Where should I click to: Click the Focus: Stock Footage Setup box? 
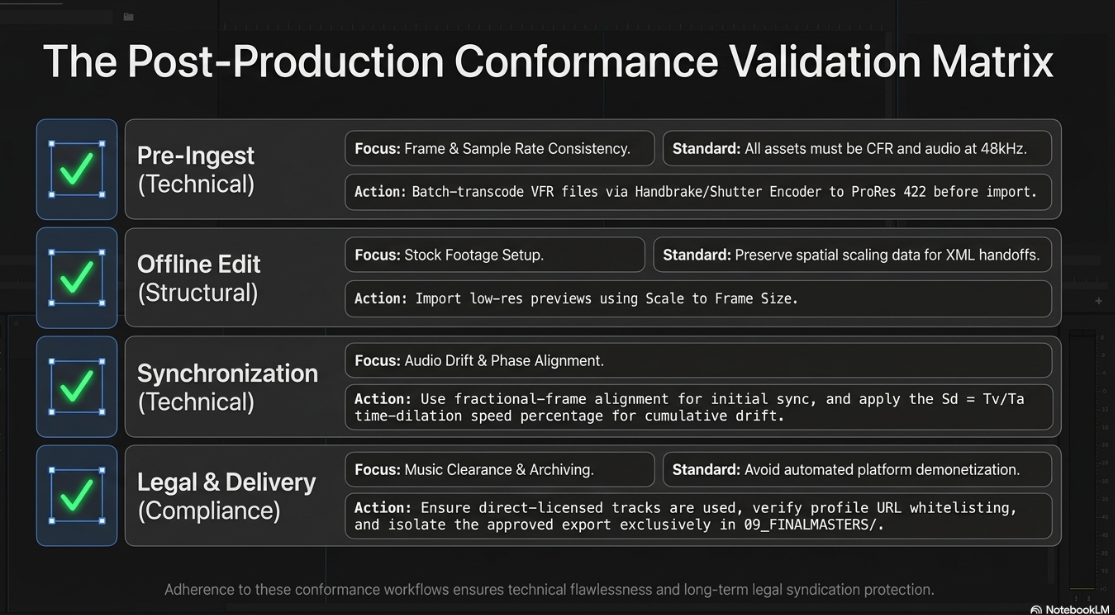point(495,255)
